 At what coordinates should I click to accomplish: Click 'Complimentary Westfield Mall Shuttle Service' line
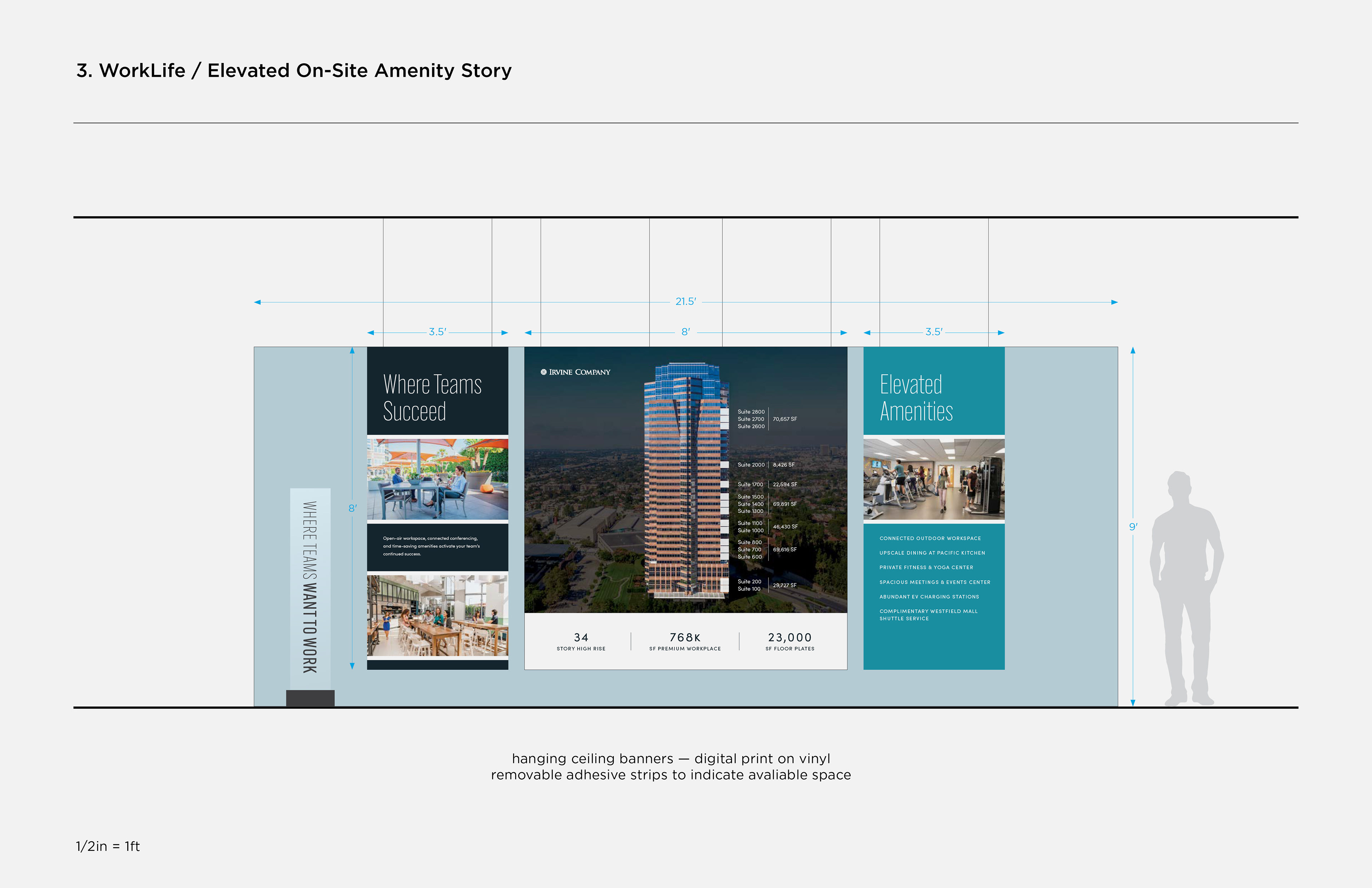click(929, 615)
